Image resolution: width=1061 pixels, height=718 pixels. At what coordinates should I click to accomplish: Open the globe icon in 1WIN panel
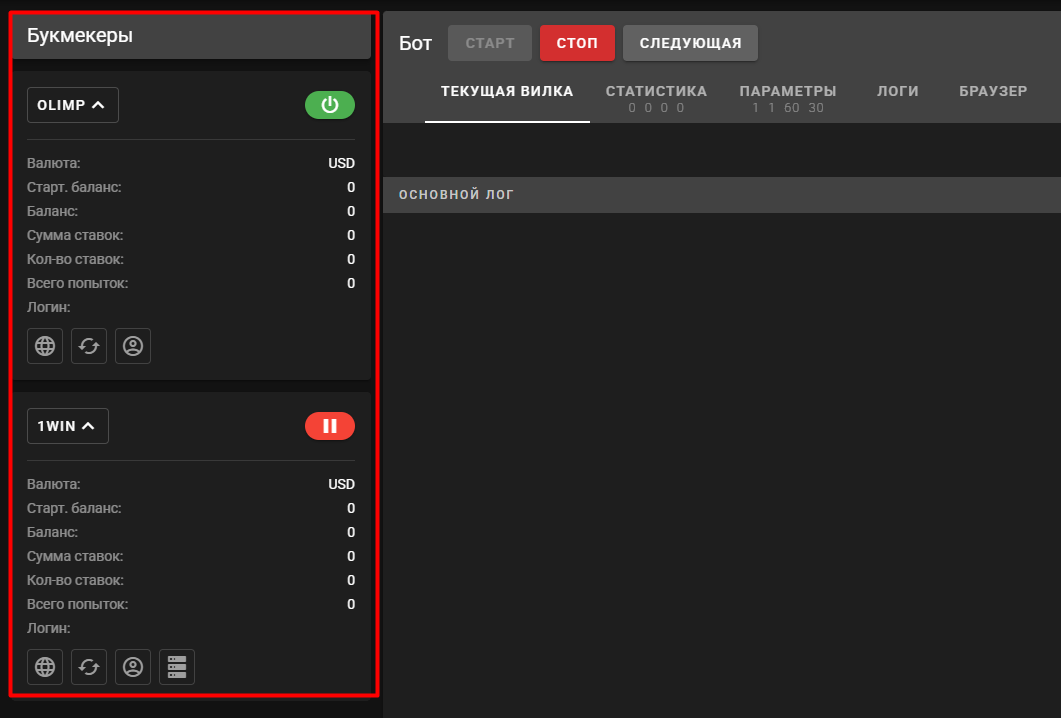tap(45, 667)
